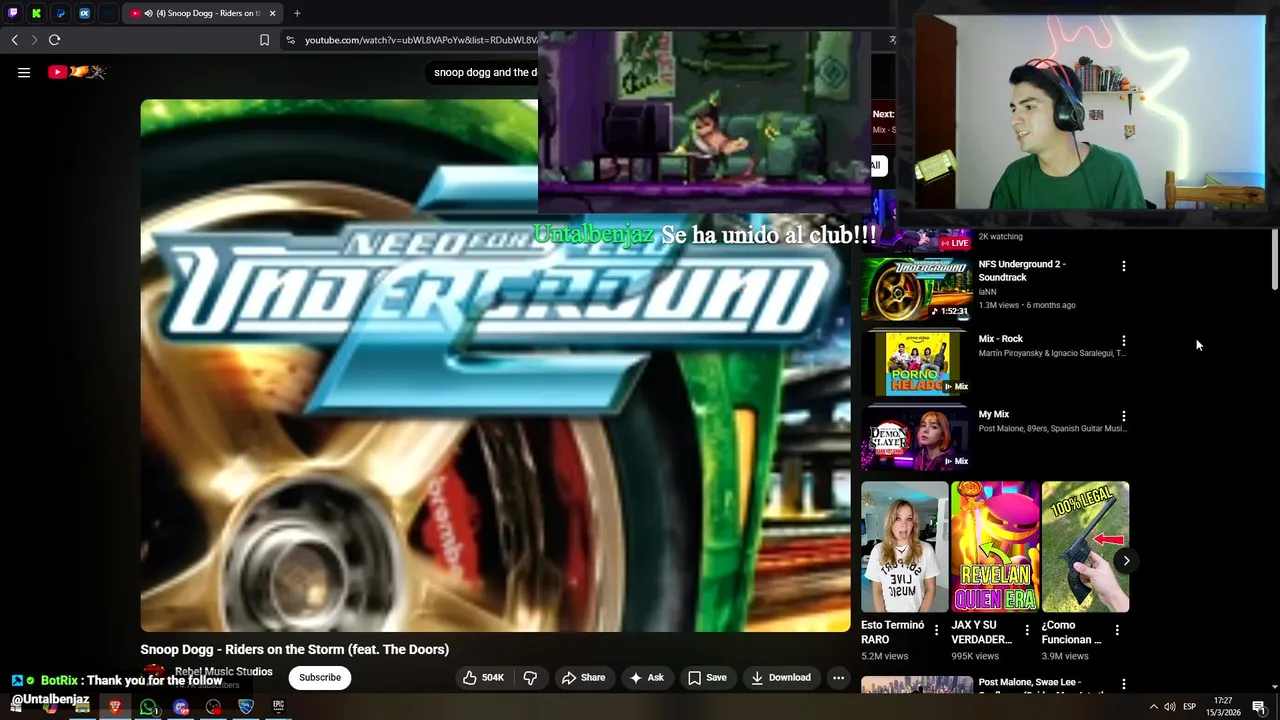
Task: Click the YouTube search box
Action: pyautogui.click(x=485, y=72)
